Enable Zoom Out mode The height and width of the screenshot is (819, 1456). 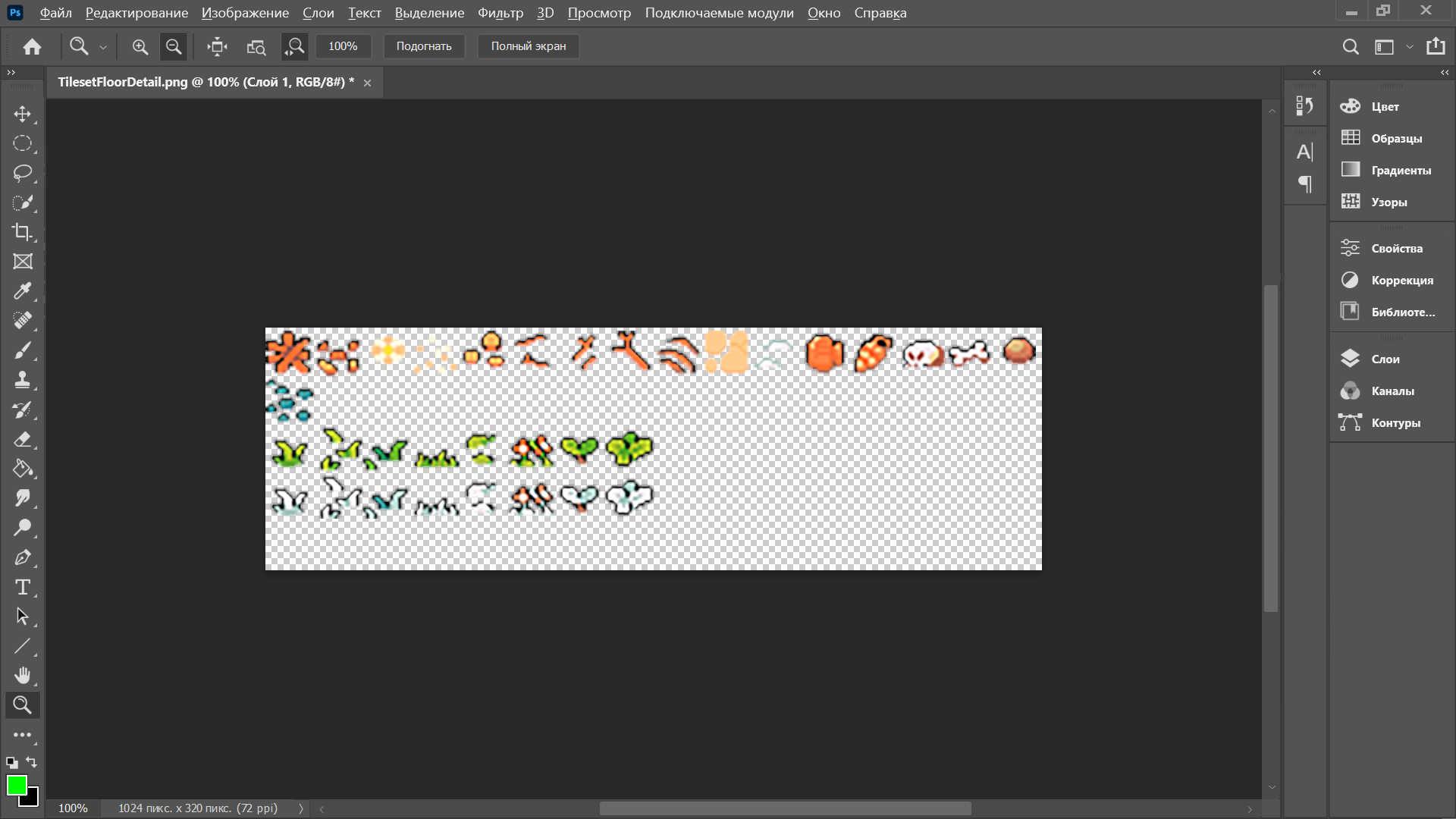pos(174,46)
